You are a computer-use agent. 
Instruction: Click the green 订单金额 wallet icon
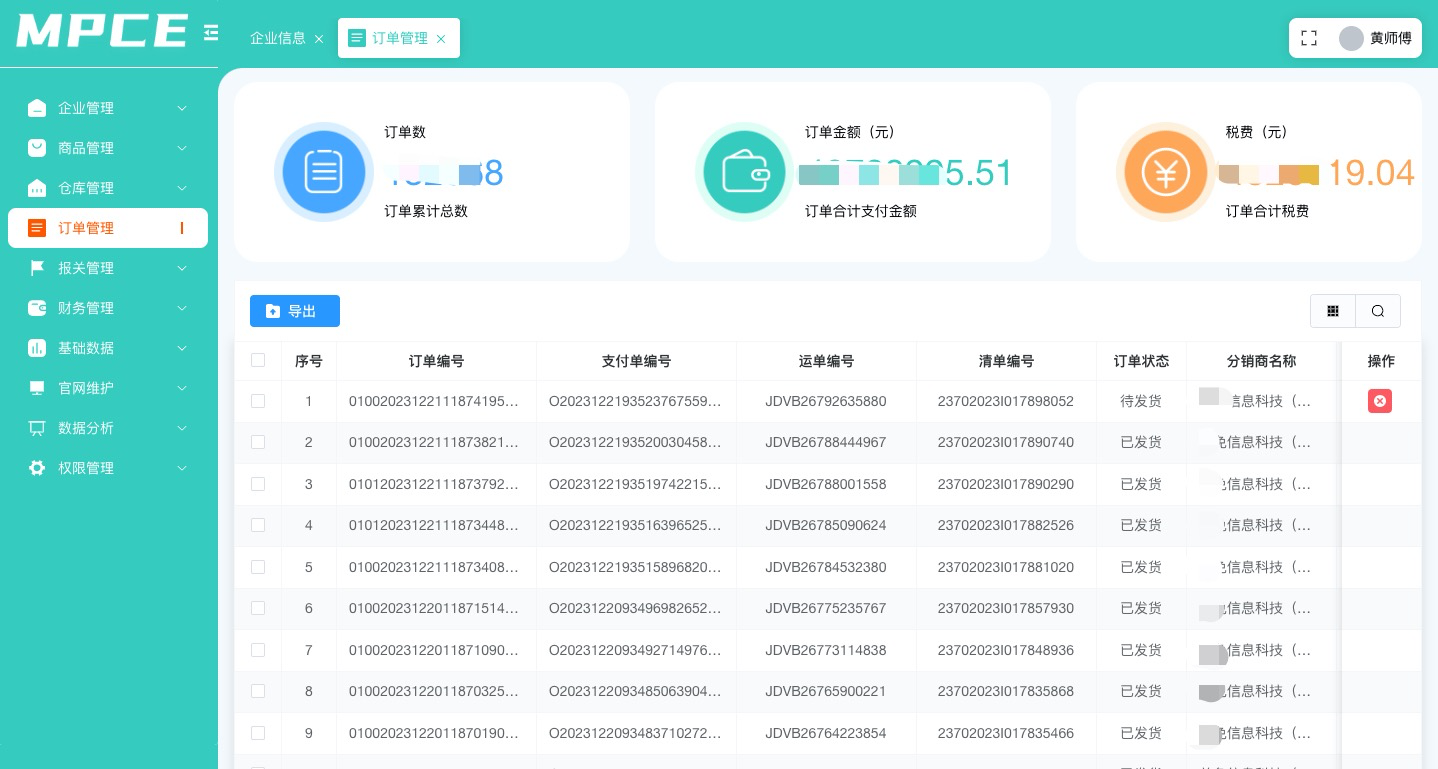click(744, 172)
